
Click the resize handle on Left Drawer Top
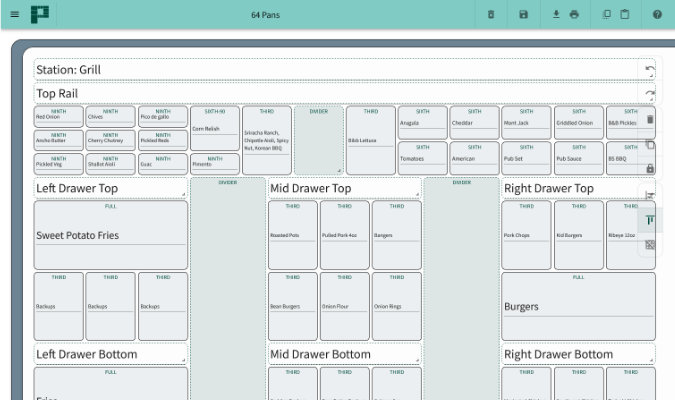tap(183, 193)
